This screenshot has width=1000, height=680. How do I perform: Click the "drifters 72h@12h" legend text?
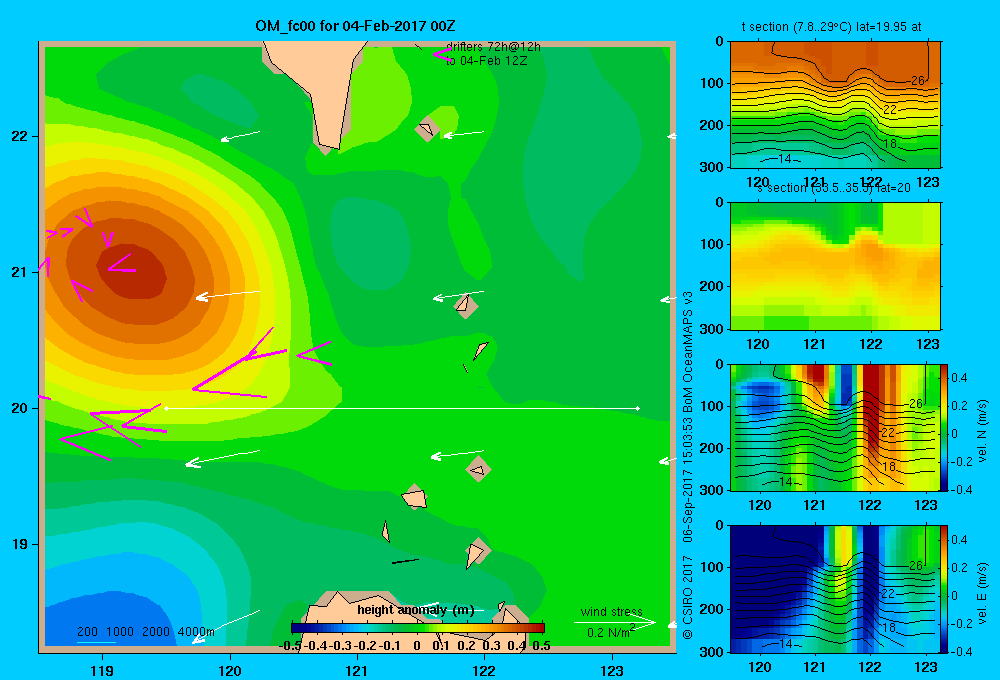coord(493,47)
